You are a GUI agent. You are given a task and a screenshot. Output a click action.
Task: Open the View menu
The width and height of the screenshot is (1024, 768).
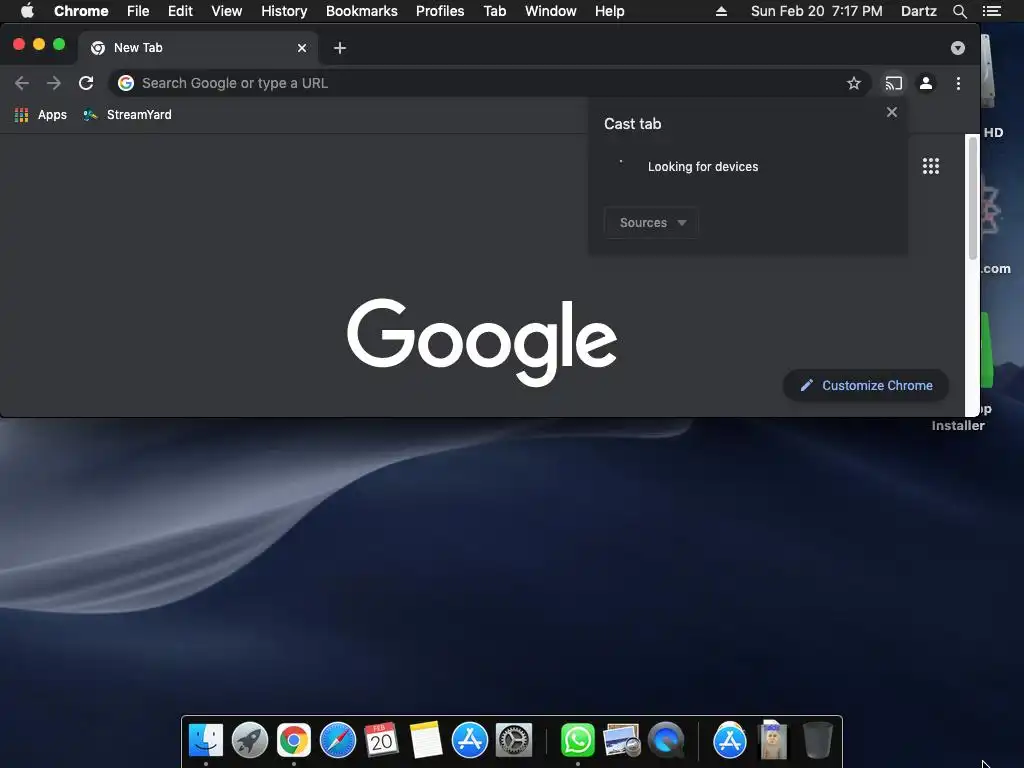click(227, 11)
